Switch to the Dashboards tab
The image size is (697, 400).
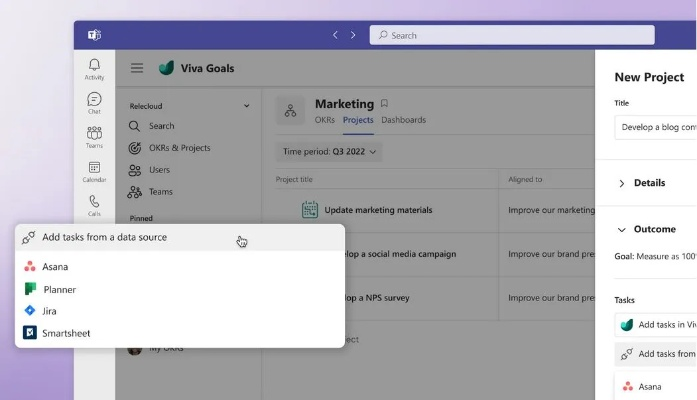point(403,120)
